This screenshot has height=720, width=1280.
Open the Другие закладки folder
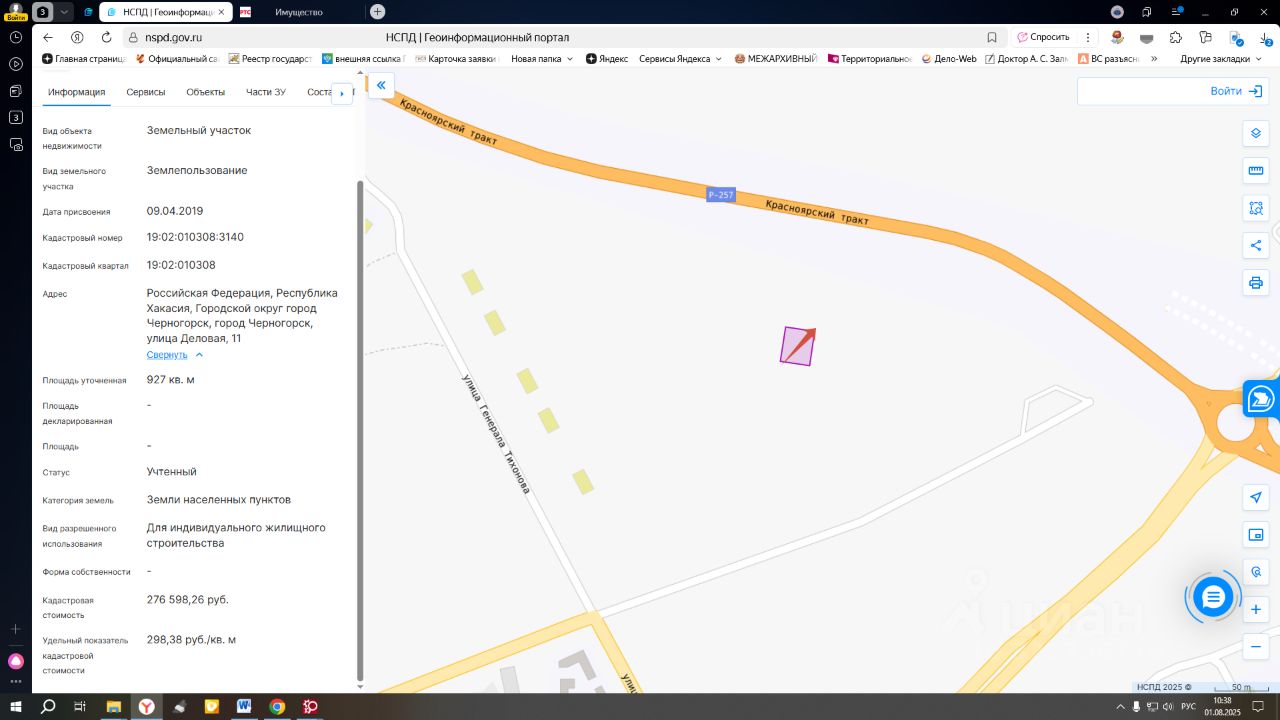[x=1220, y=59]
